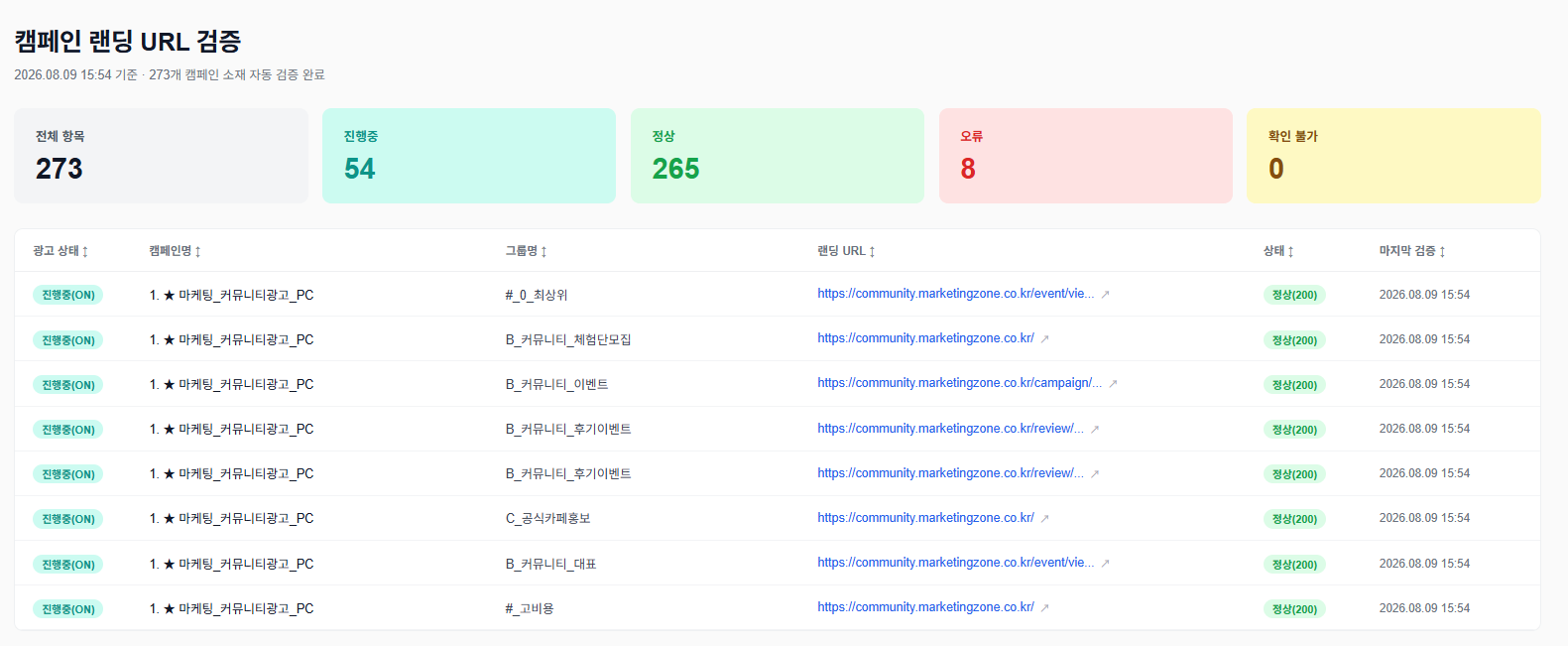Image resolution: width=1568 pixels, height=646 pixels.
Task: Select group name B_커뮤니티_이벤트
Action: click(557, 384)
